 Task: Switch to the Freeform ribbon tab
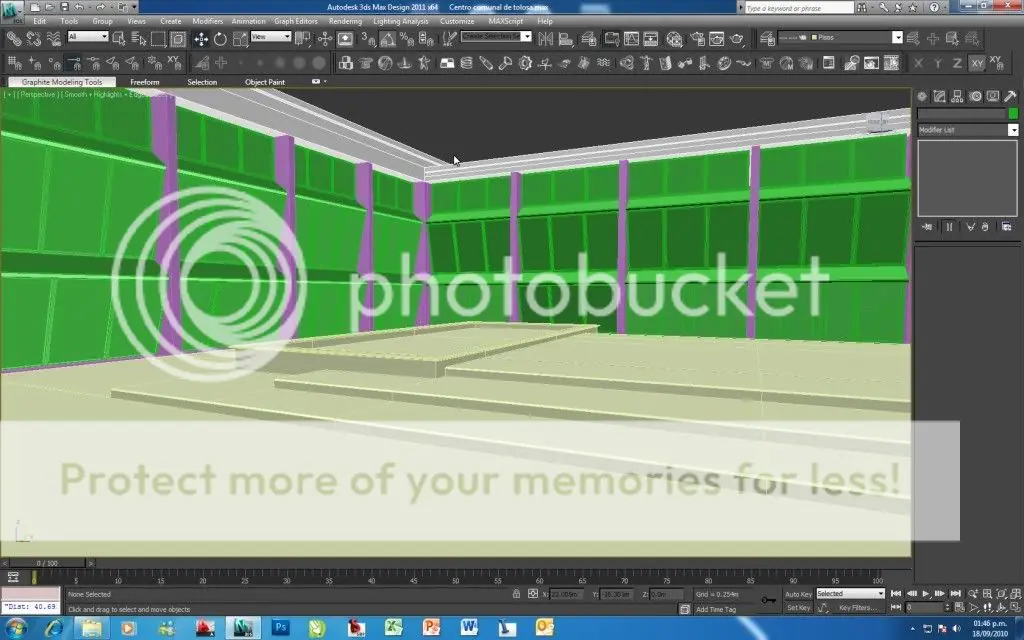(x=145, y=82)
